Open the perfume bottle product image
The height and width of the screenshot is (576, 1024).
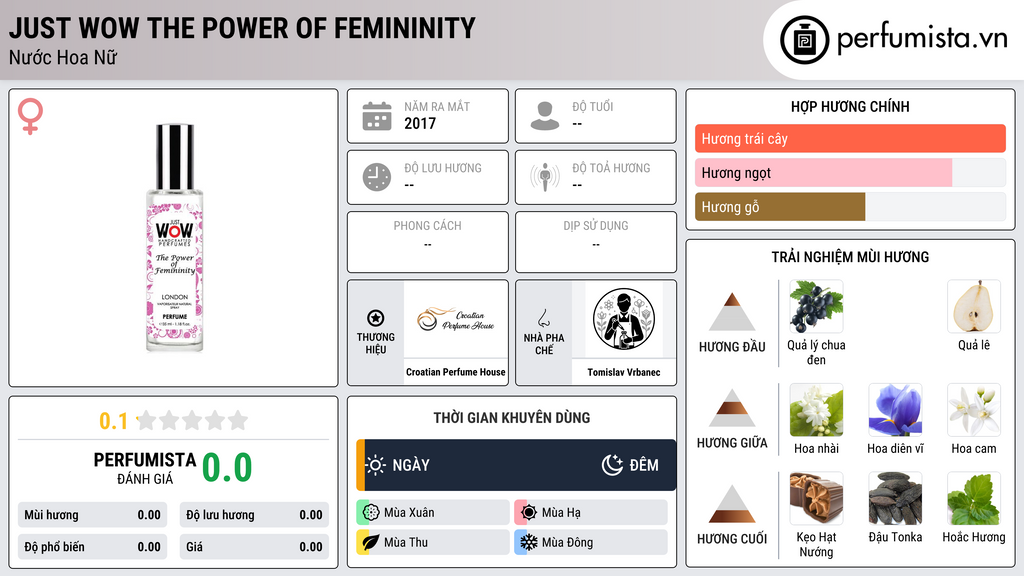click(174, 238)
